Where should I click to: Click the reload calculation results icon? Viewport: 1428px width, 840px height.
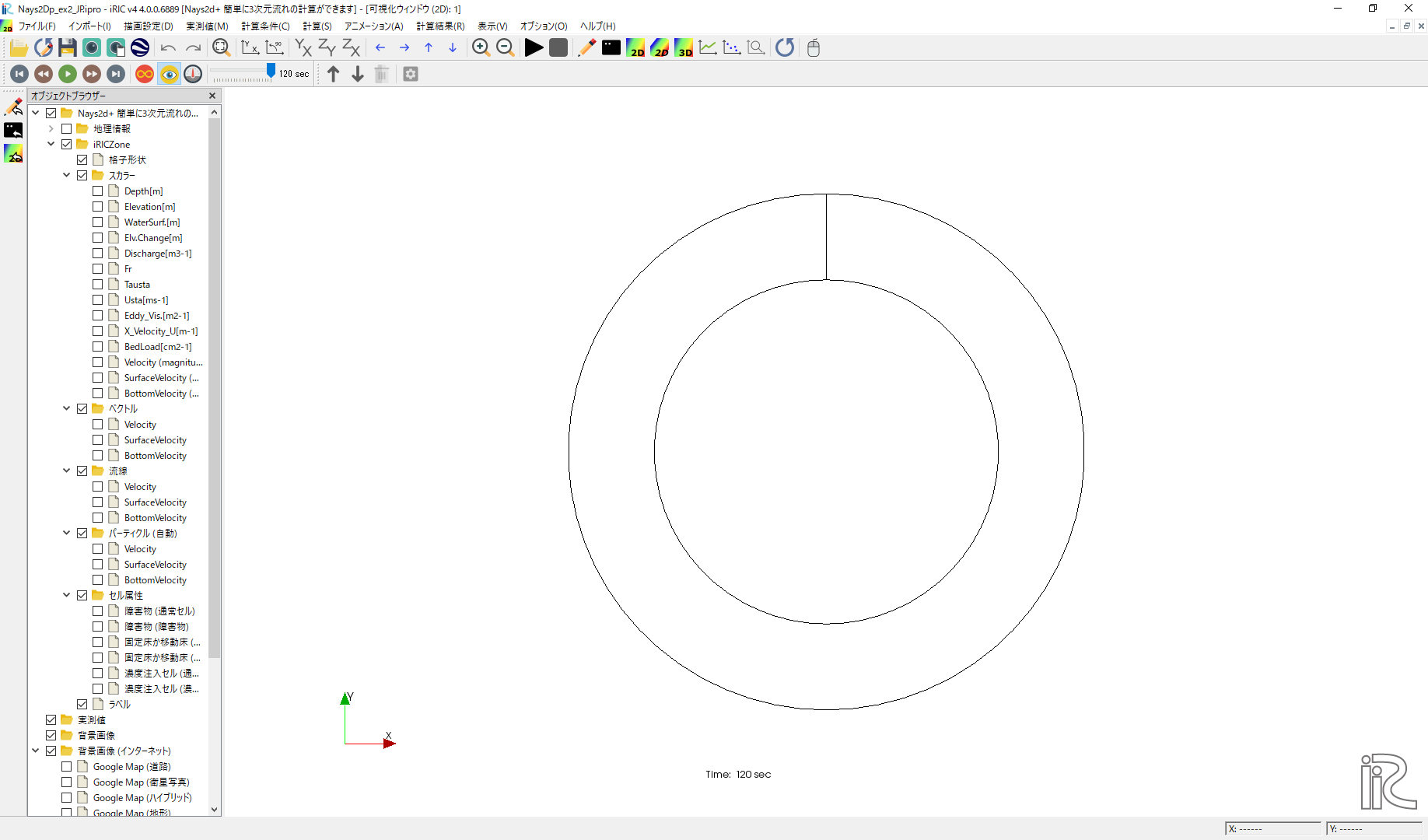785,48
